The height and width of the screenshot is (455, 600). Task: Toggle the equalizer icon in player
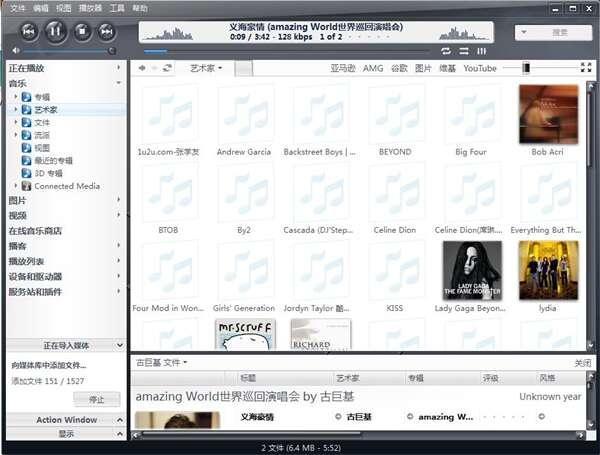point(481,50)
